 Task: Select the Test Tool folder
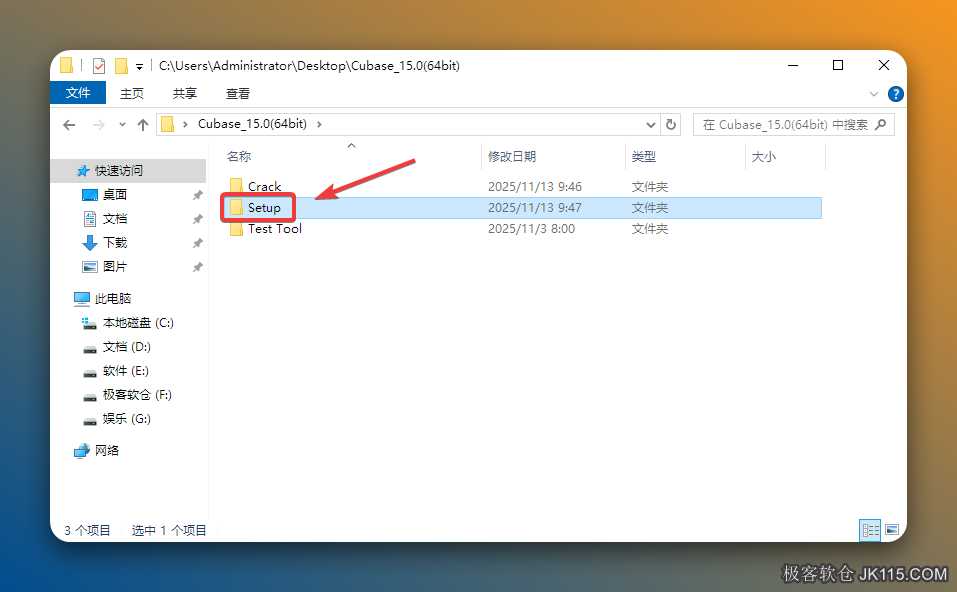tap(275, 228)
